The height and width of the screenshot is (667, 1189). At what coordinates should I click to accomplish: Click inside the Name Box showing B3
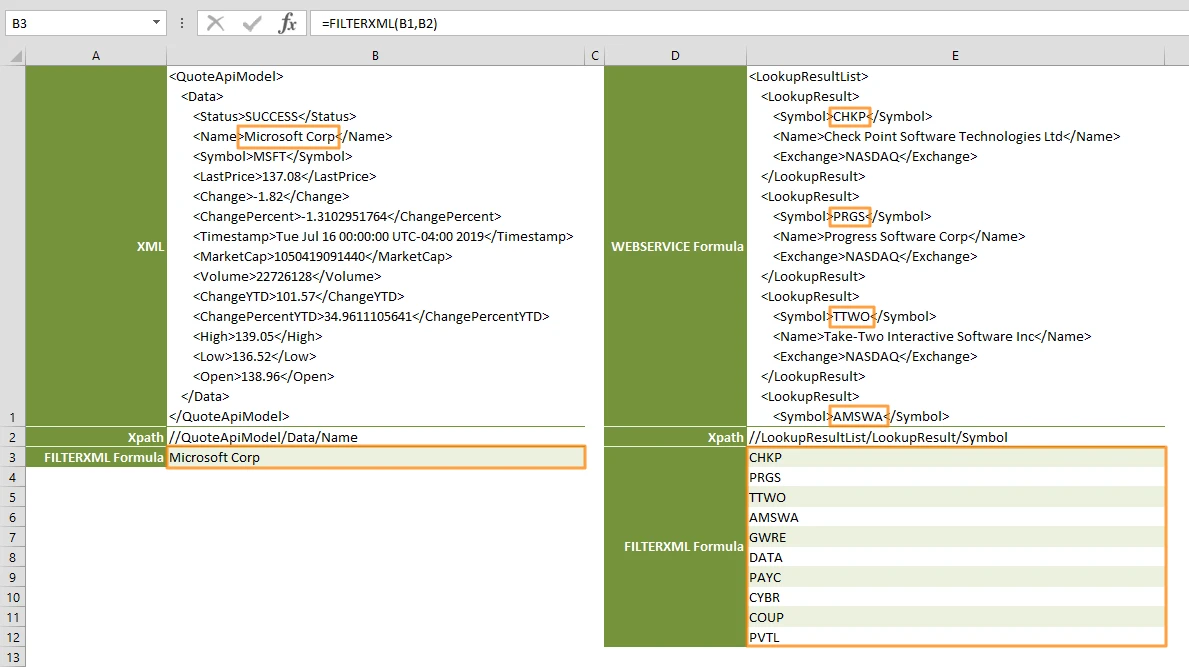tap(78, 23)
